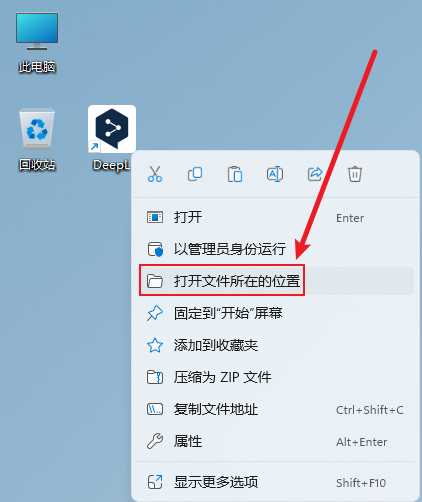Select the 此电脑 desktop icon
422x502 pixels.
tap(37, 42)
